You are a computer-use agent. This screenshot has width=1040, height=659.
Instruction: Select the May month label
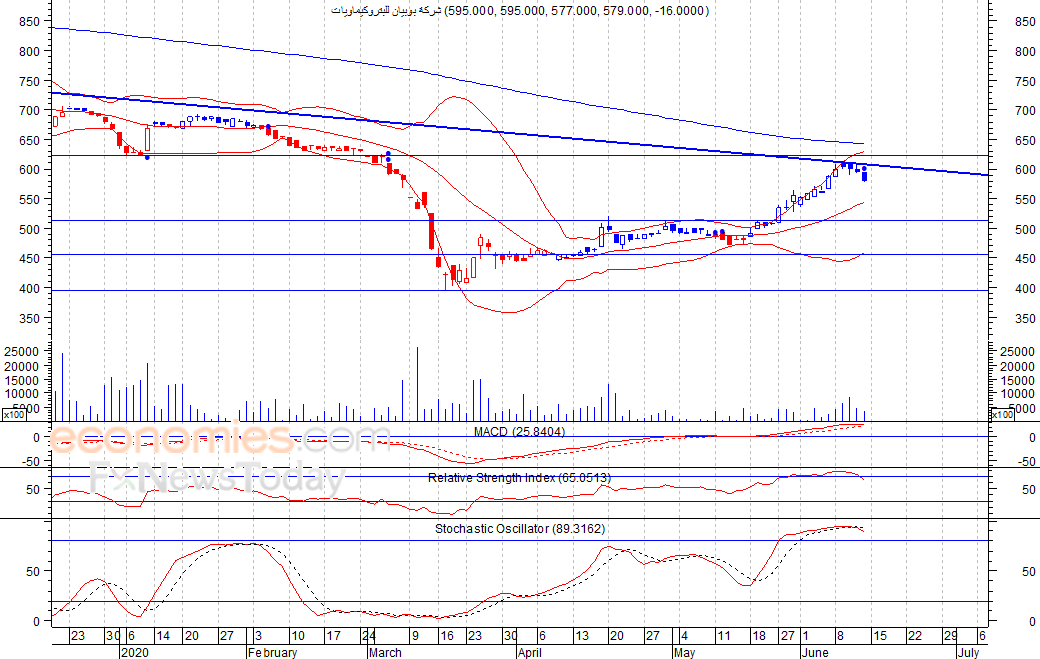[x=684, y=652]
